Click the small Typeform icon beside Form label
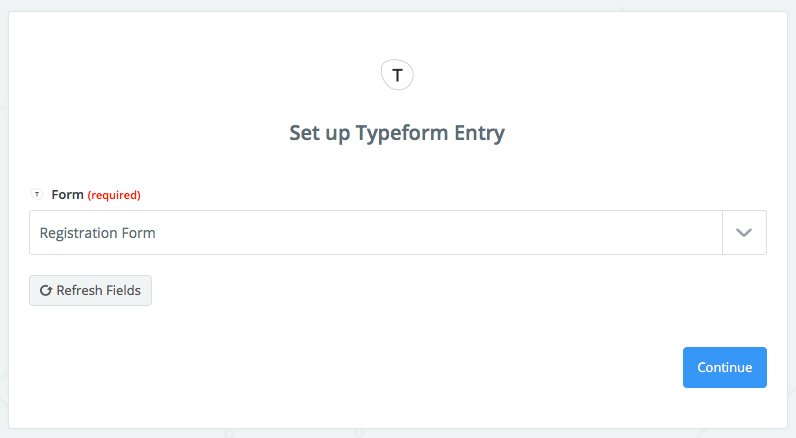 tap(38, 194)
